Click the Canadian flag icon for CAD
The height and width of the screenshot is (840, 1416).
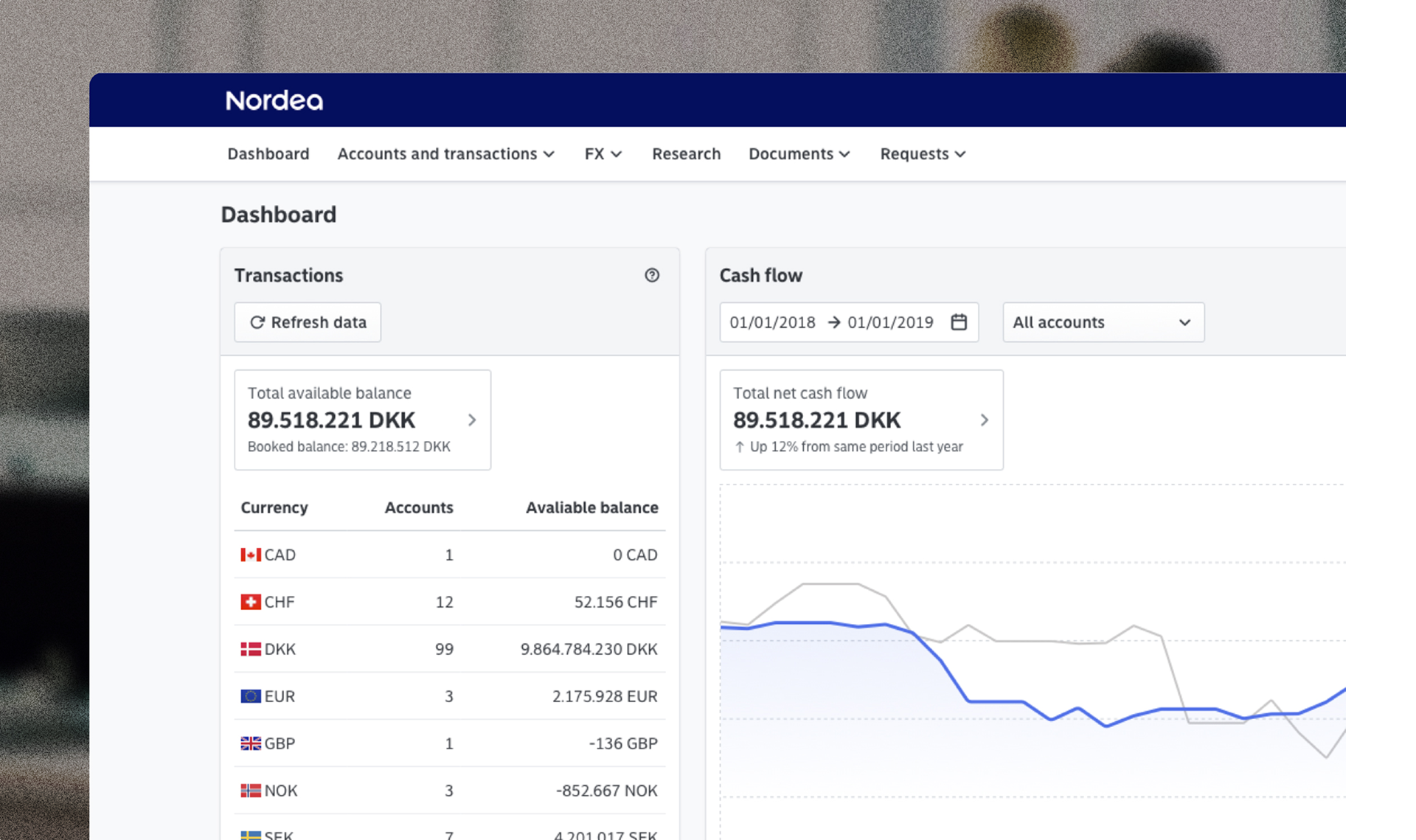click(x=250, y=555)
